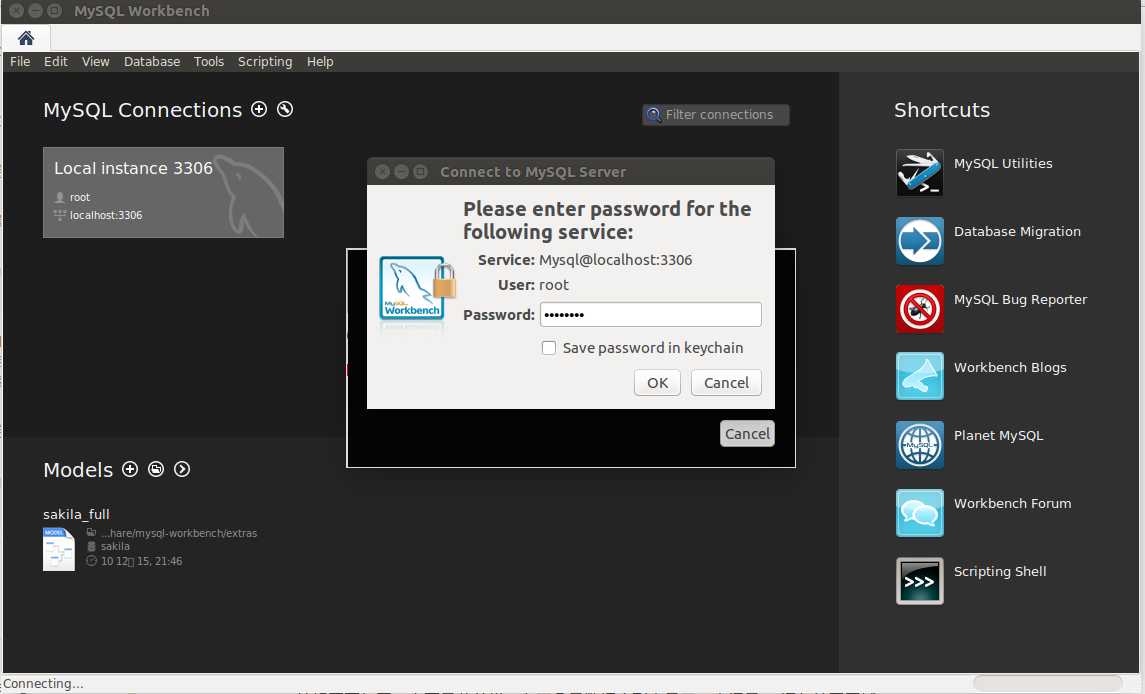Open the Home tab icon
This screenshot has height=694, width=1145.
coord(26,38)
